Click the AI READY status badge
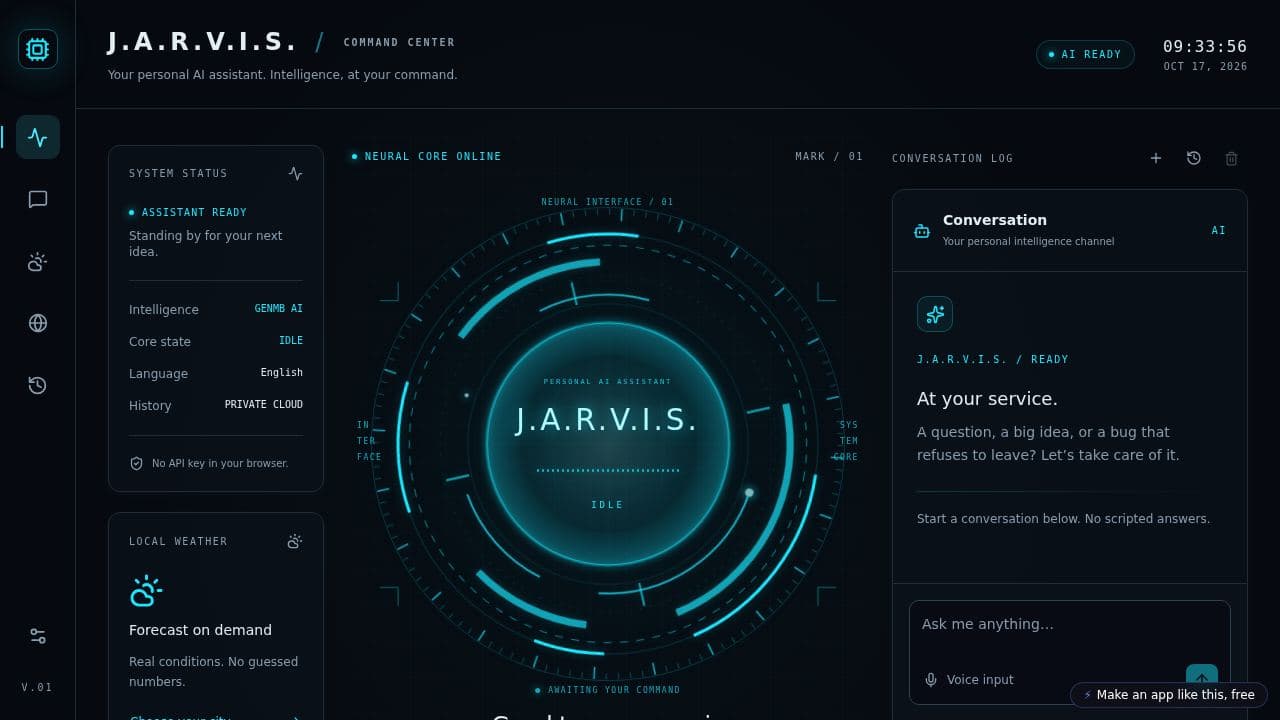Viewport: 1280px width, 720px height. tap(1085, 54)
